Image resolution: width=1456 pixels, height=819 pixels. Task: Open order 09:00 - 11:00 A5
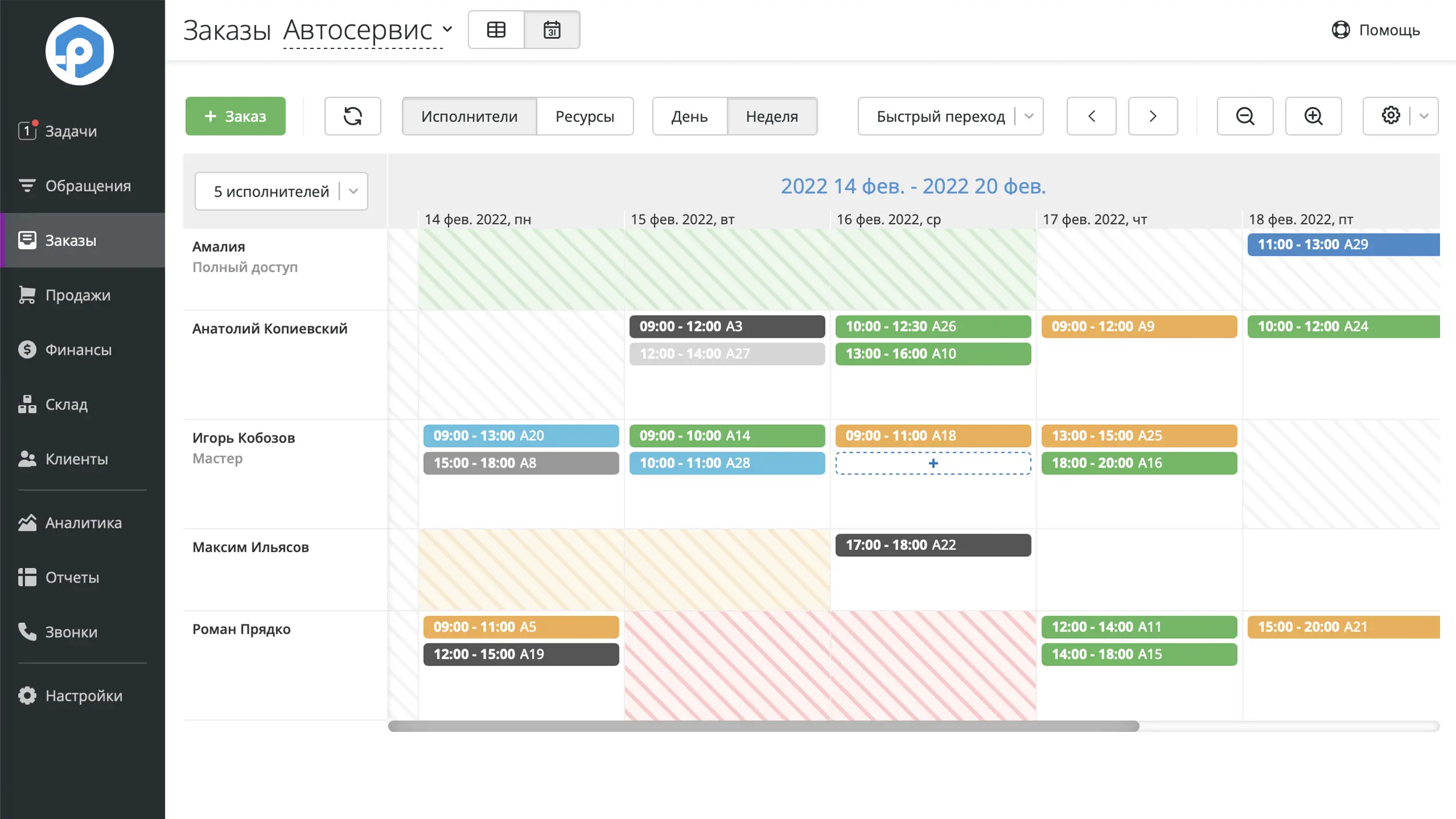[x=521, y=627]
